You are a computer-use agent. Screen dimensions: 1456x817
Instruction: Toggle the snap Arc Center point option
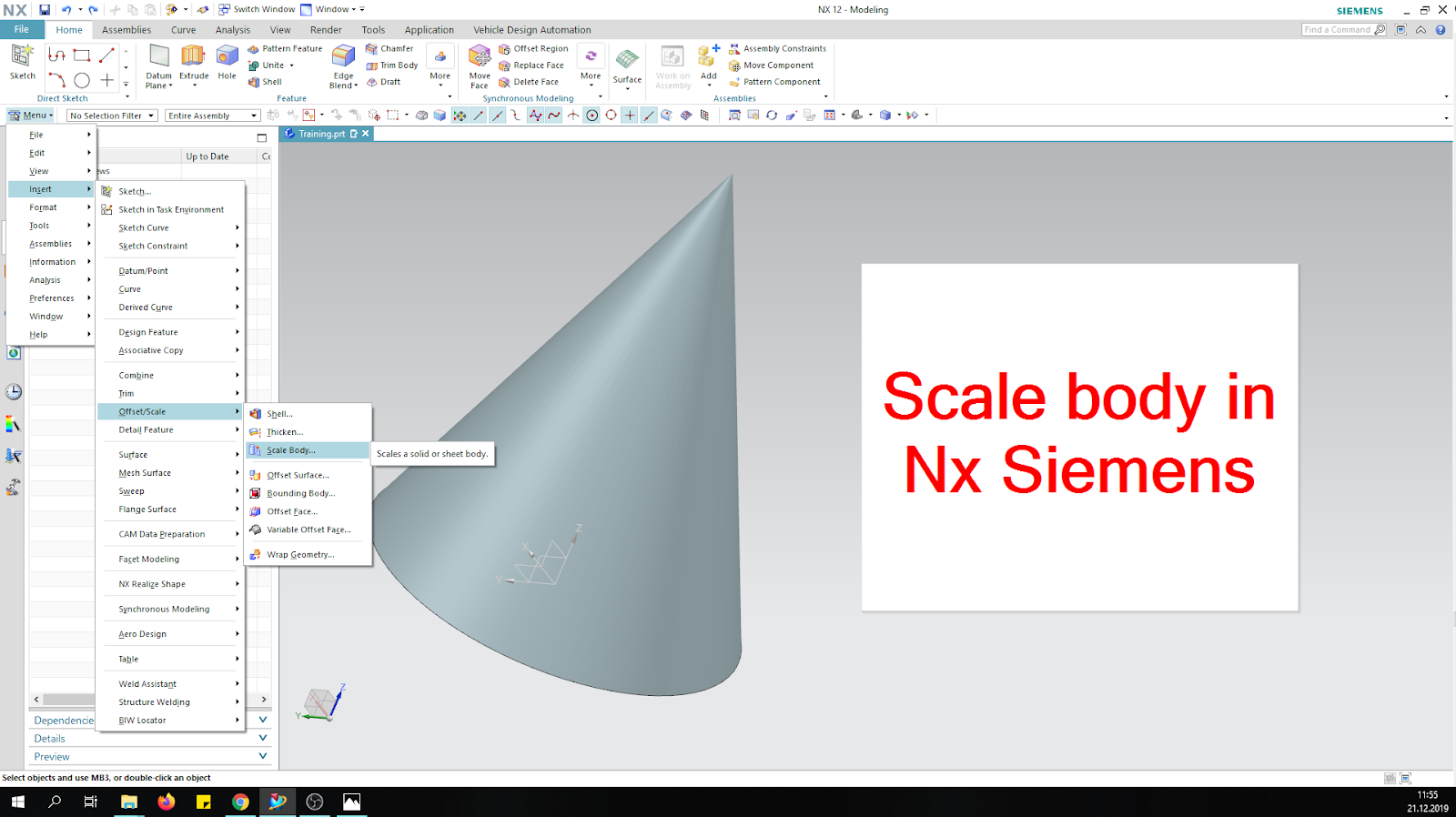click(x=592, y=116)
